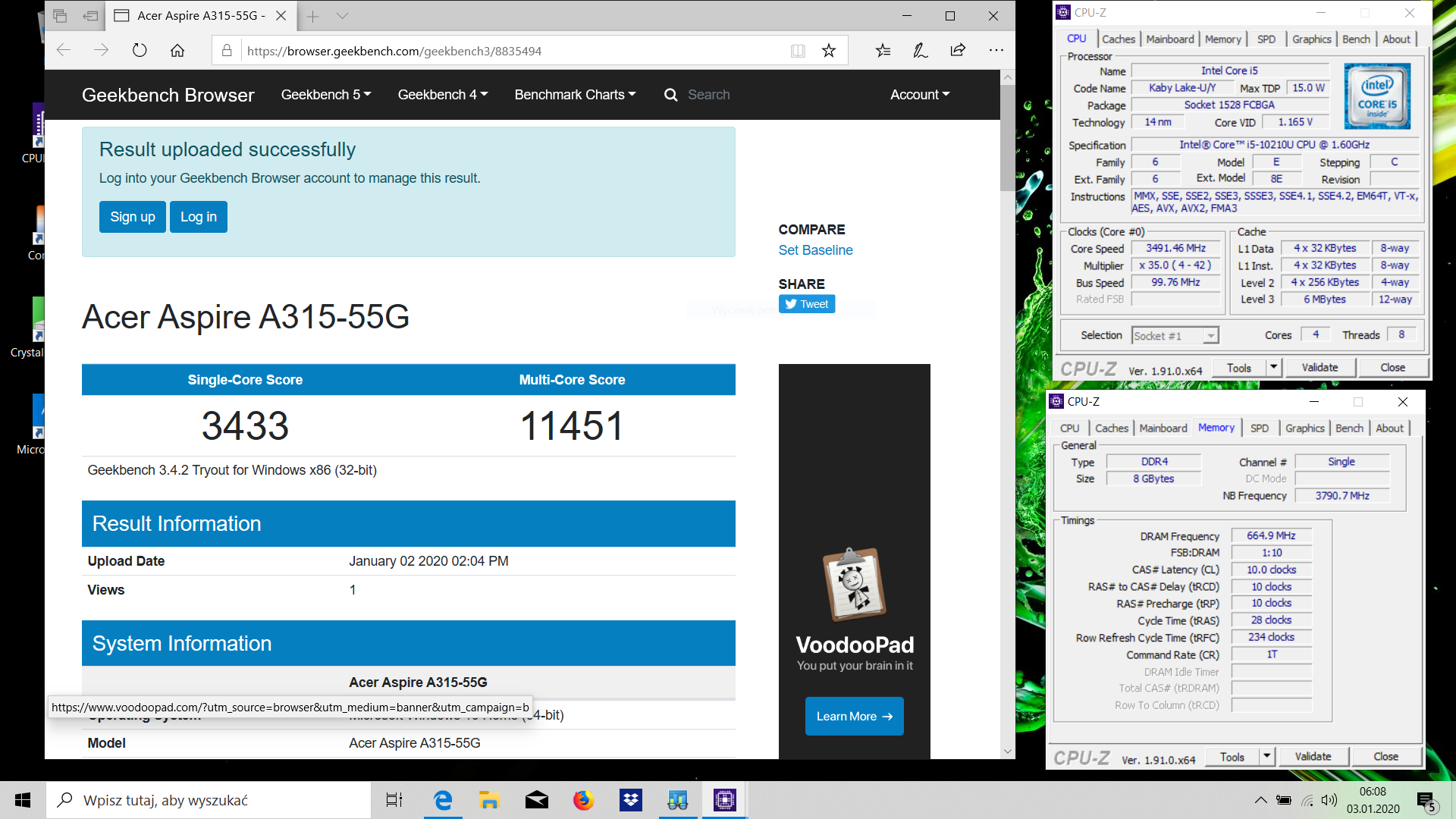Add notes with the pen icon
The height and width of the screenshot is (819, 1456).
click(920, 51)
